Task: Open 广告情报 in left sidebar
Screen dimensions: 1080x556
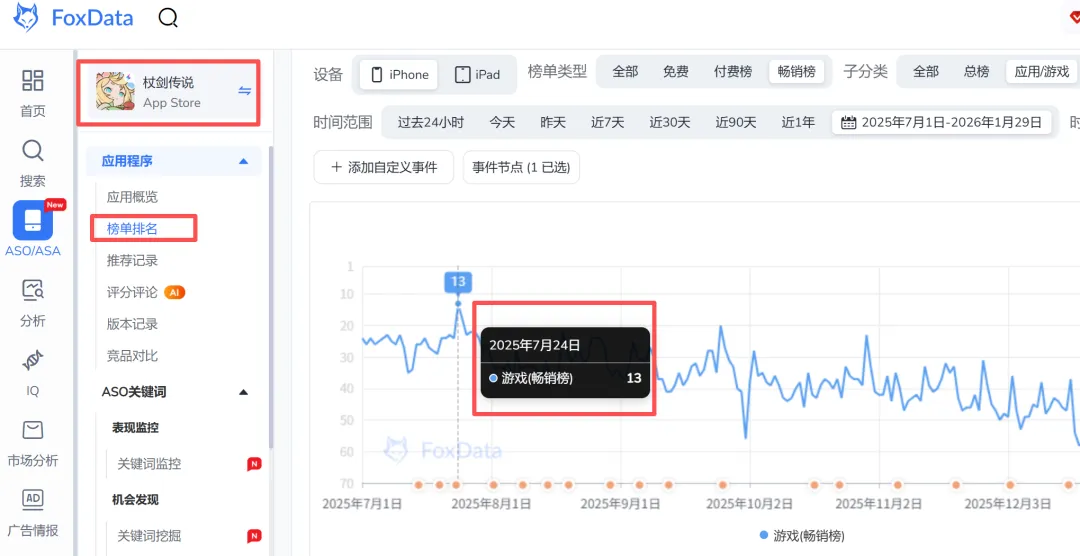Action: coord(32,513)
